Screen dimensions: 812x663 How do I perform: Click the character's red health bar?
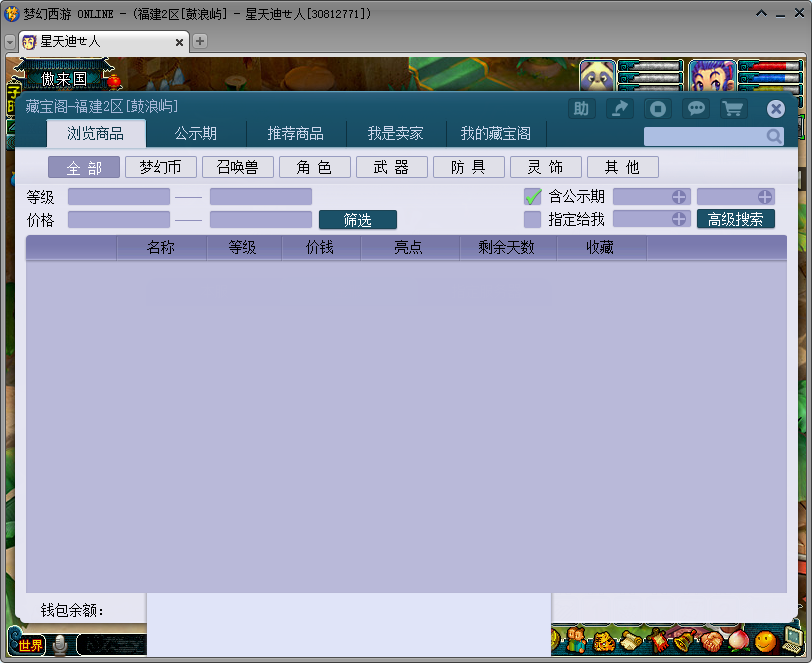coord(770,66)
